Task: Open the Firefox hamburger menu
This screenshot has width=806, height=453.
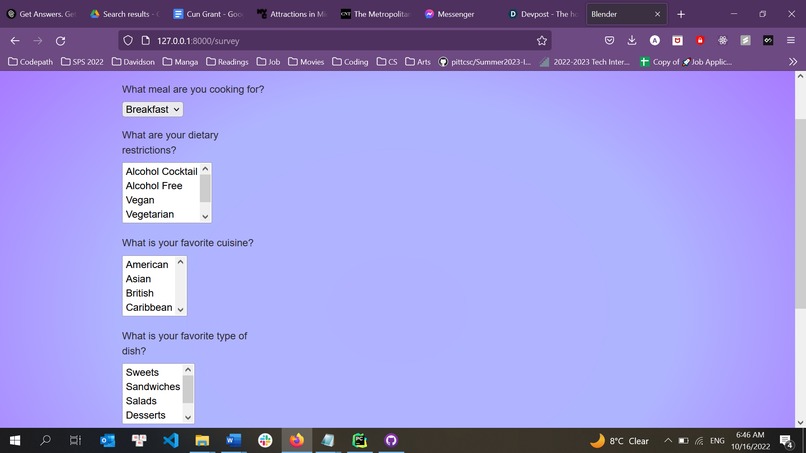Action: pos(791,41)
